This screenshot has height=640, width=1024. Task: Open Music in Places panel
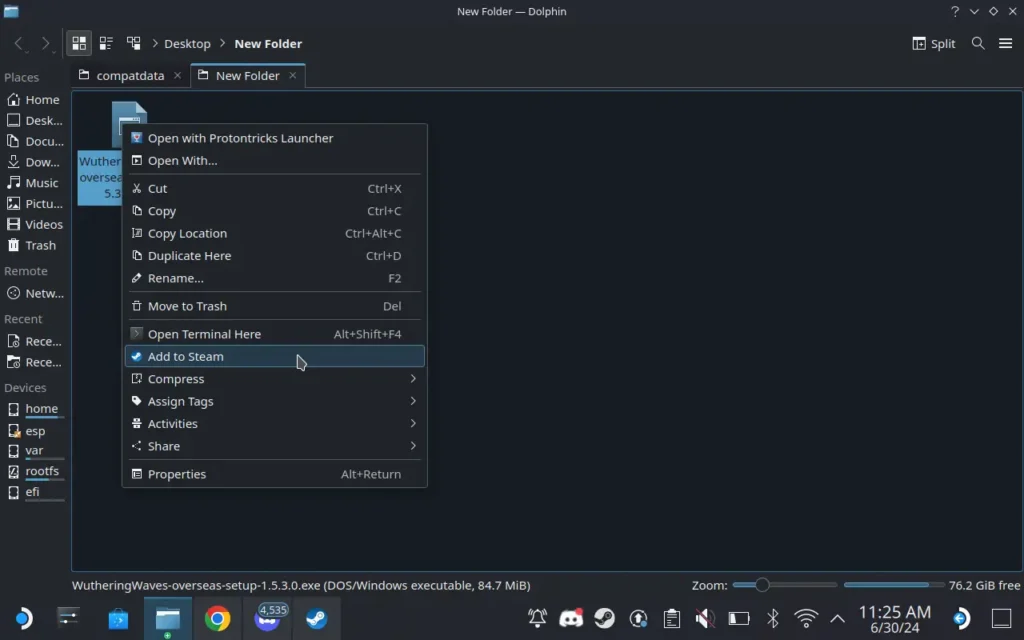(35, 183)
